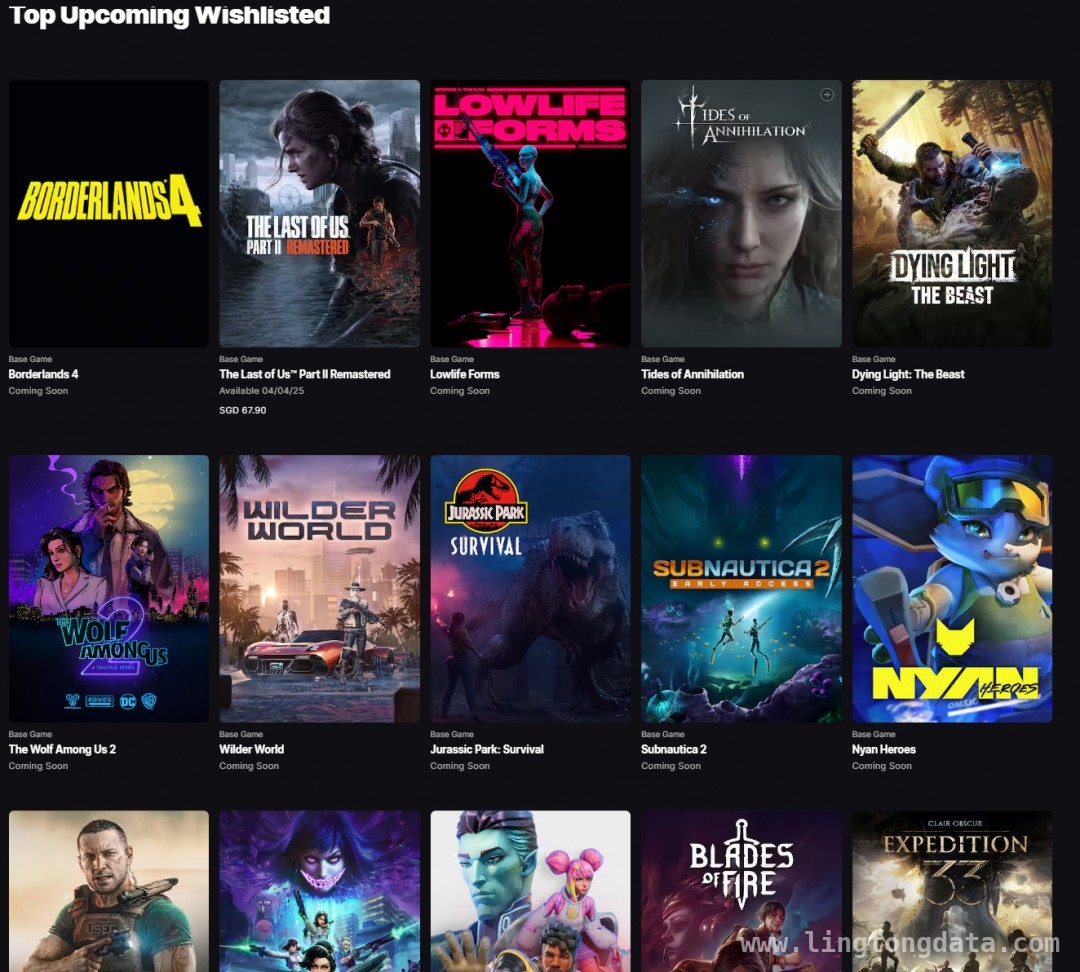1080x972 pixels.
Task: Click Base Game label above Borderlands 4
Action: (30, 359)
